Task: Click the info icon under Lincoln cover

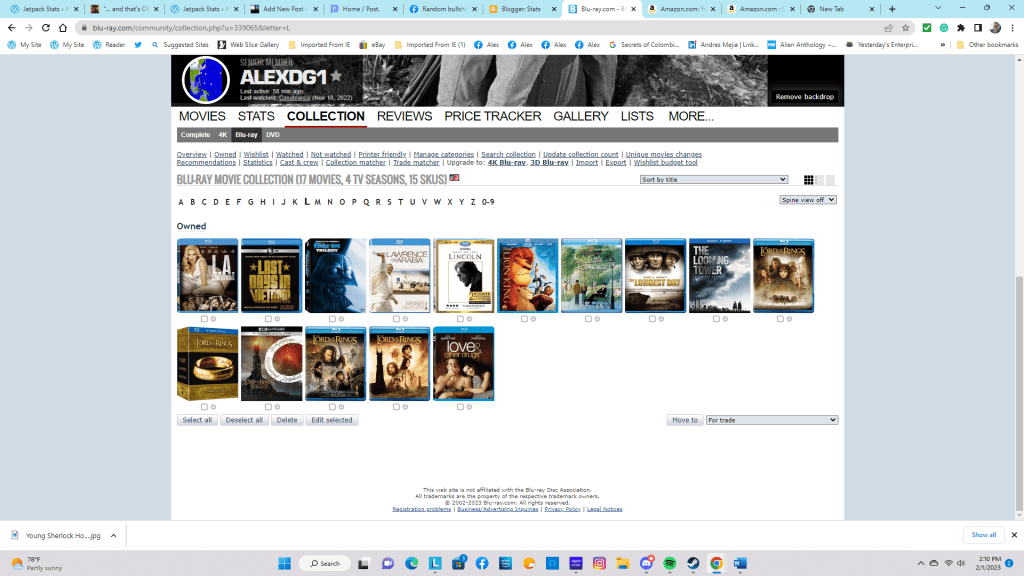Action: pyautogui.click(x=470, y=319)
